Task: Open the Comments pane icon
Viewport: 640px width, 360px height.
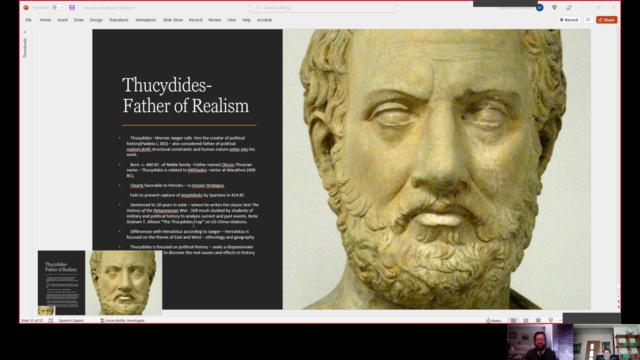Action: click(588, 20)
